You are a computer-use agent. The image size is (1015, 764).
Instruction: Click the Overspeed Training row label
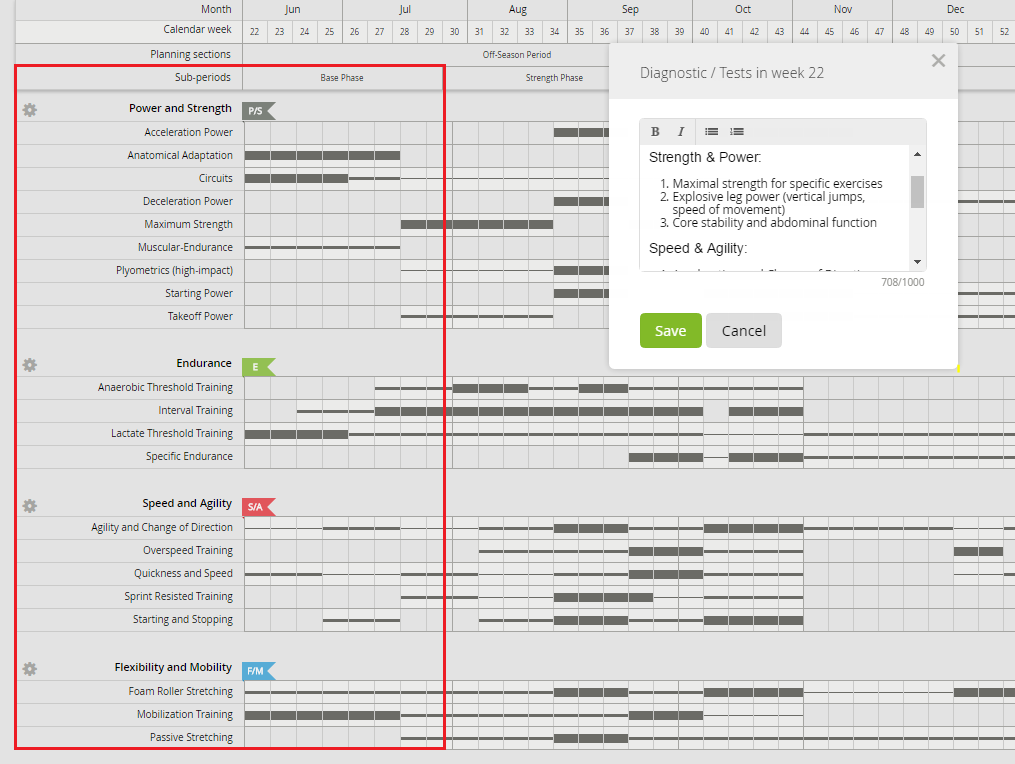tap(188, 550)
